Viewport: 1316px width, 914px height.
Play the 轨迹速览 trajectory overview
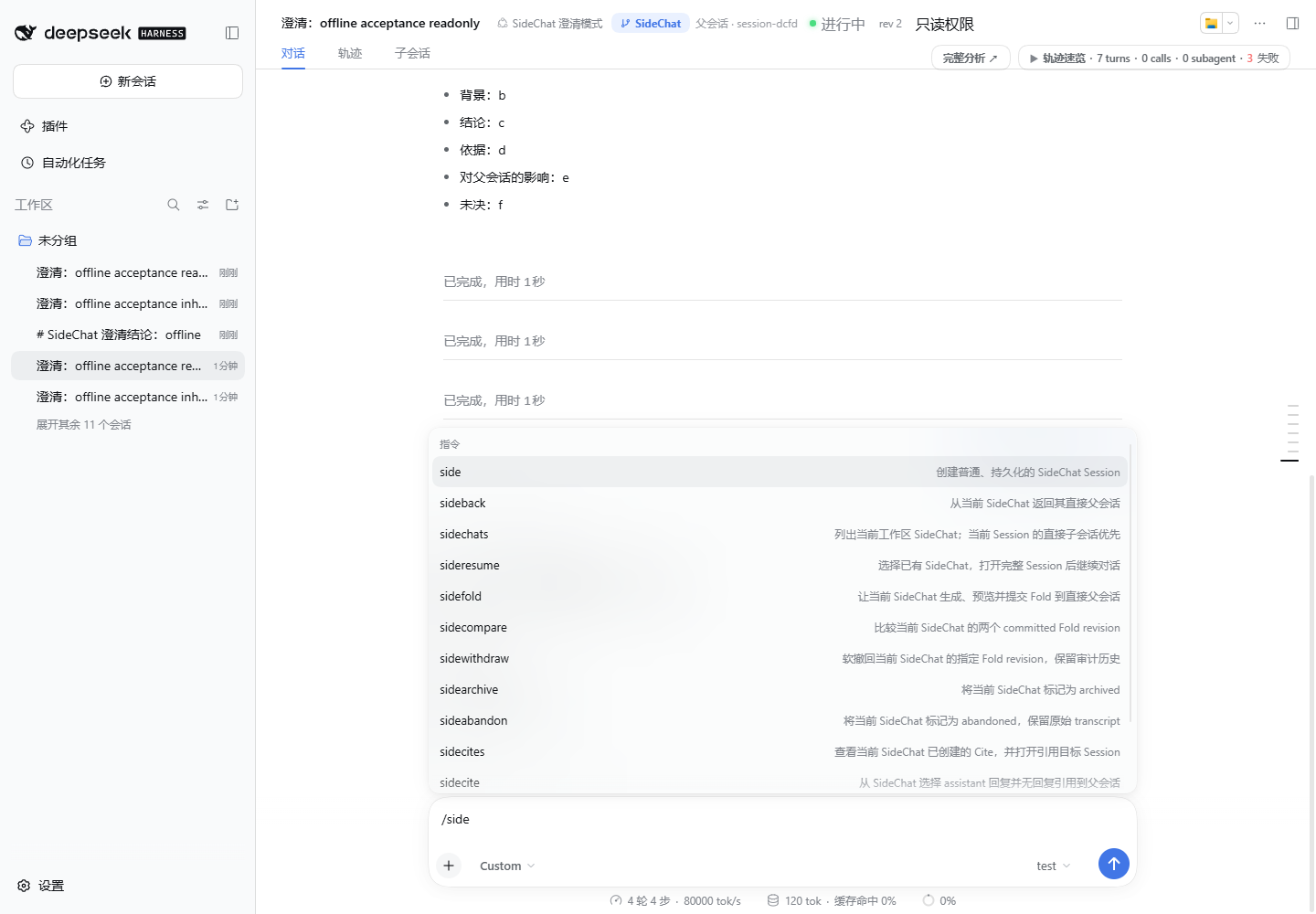[1153, 58]
